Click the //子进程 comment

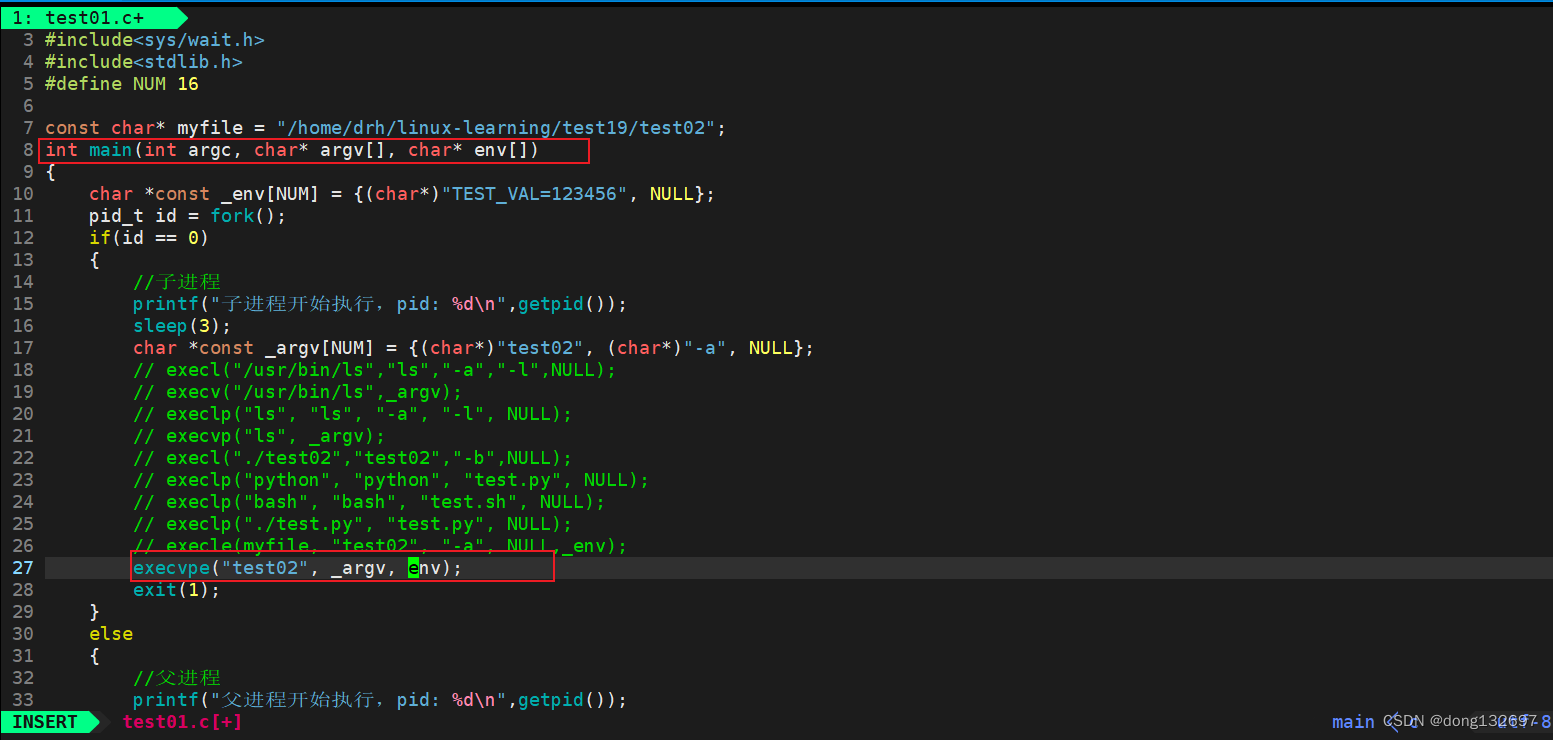tap(176, 282)
